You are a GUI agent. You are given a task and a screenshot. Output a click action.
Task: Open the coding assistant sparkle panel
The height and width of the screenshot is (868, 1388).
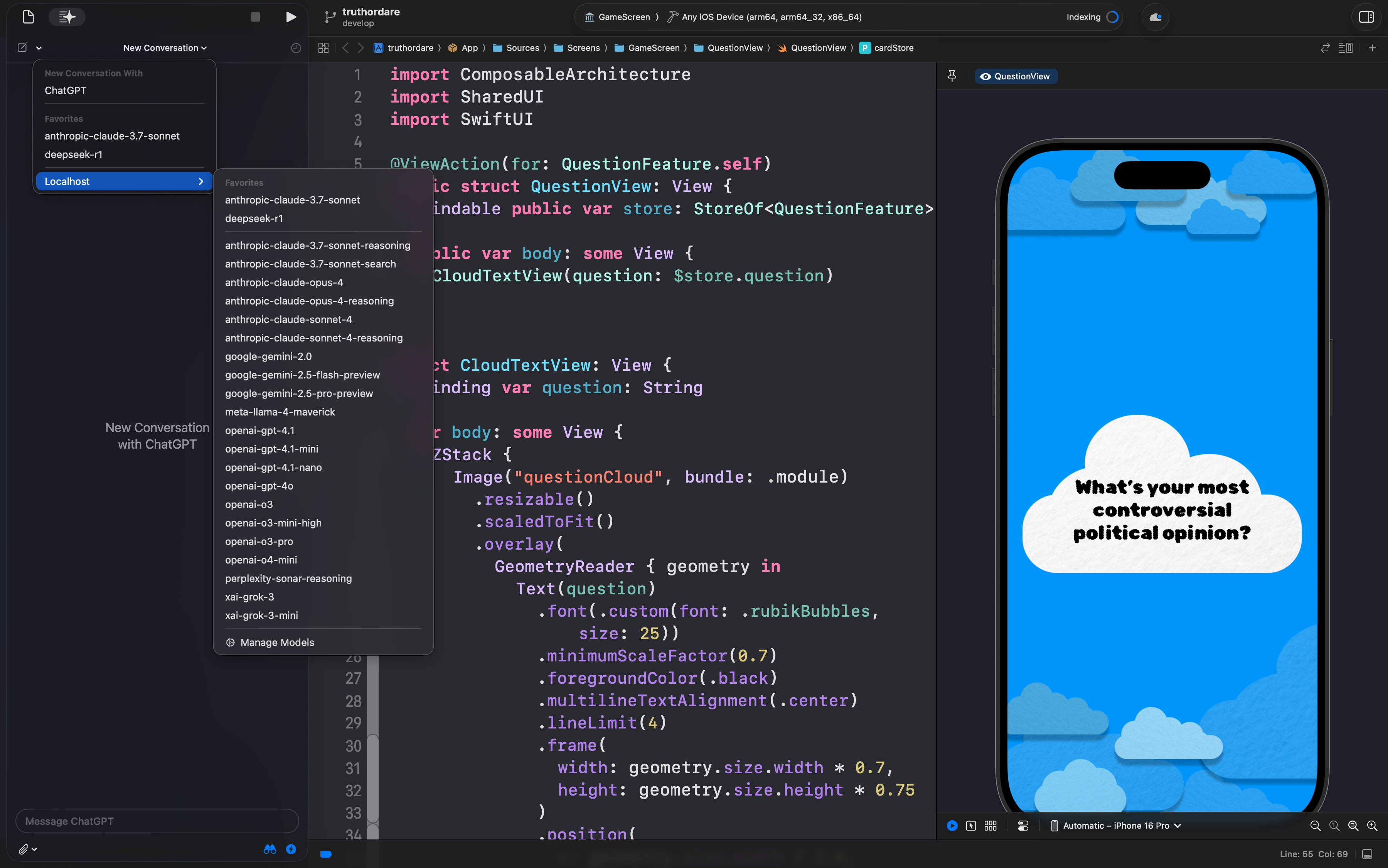[67, 17]
